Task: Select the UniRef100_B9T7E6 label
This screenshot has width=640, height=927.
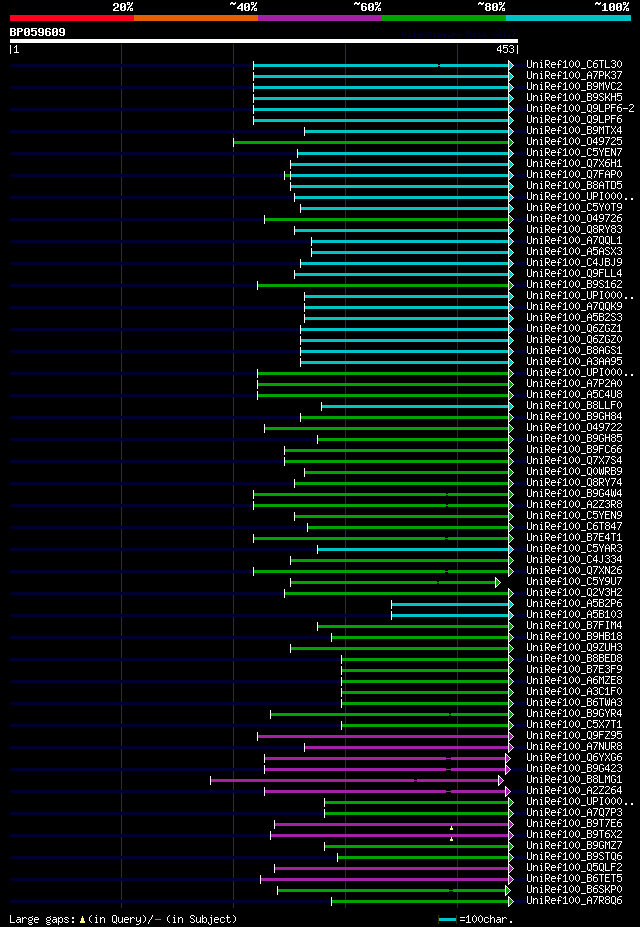Action: click(x=574, y=824)
